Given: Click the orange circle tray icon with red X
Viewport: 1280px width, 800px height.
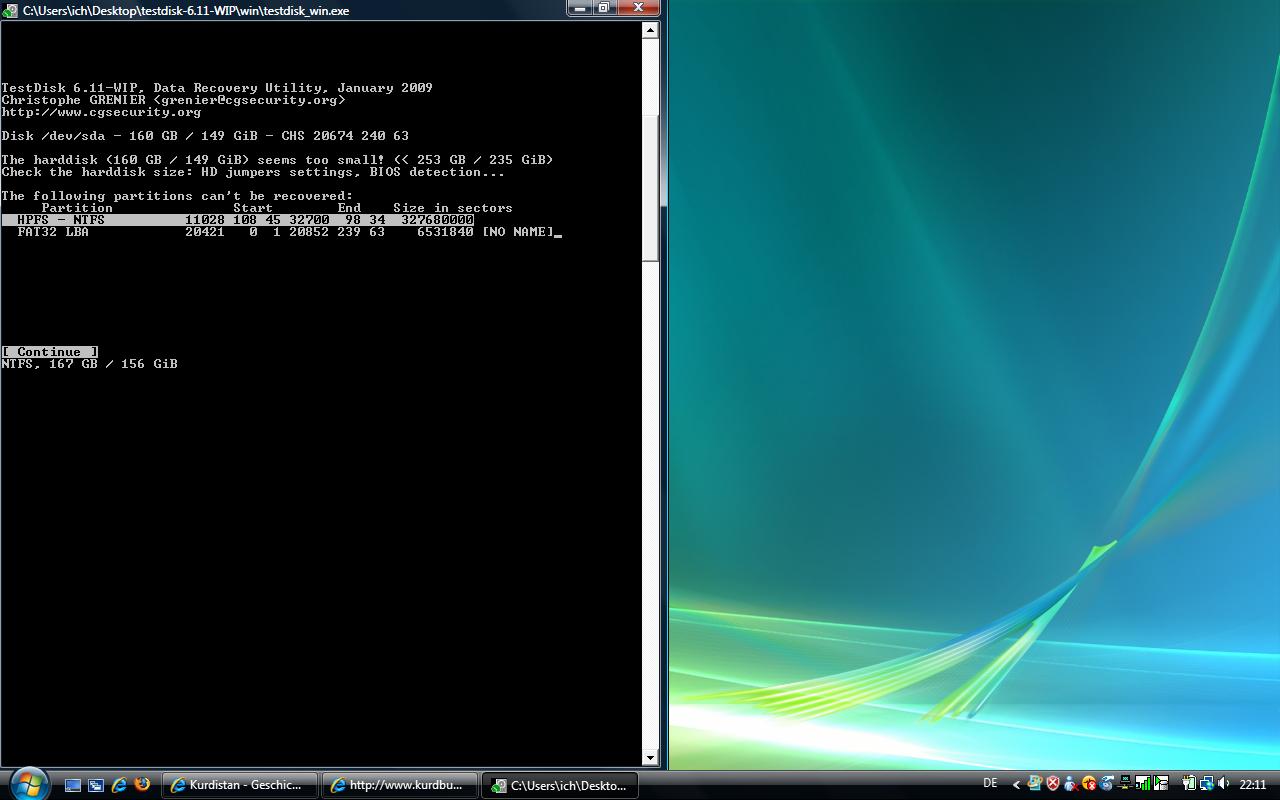Looking at the screenshot, I should 1089,784.
